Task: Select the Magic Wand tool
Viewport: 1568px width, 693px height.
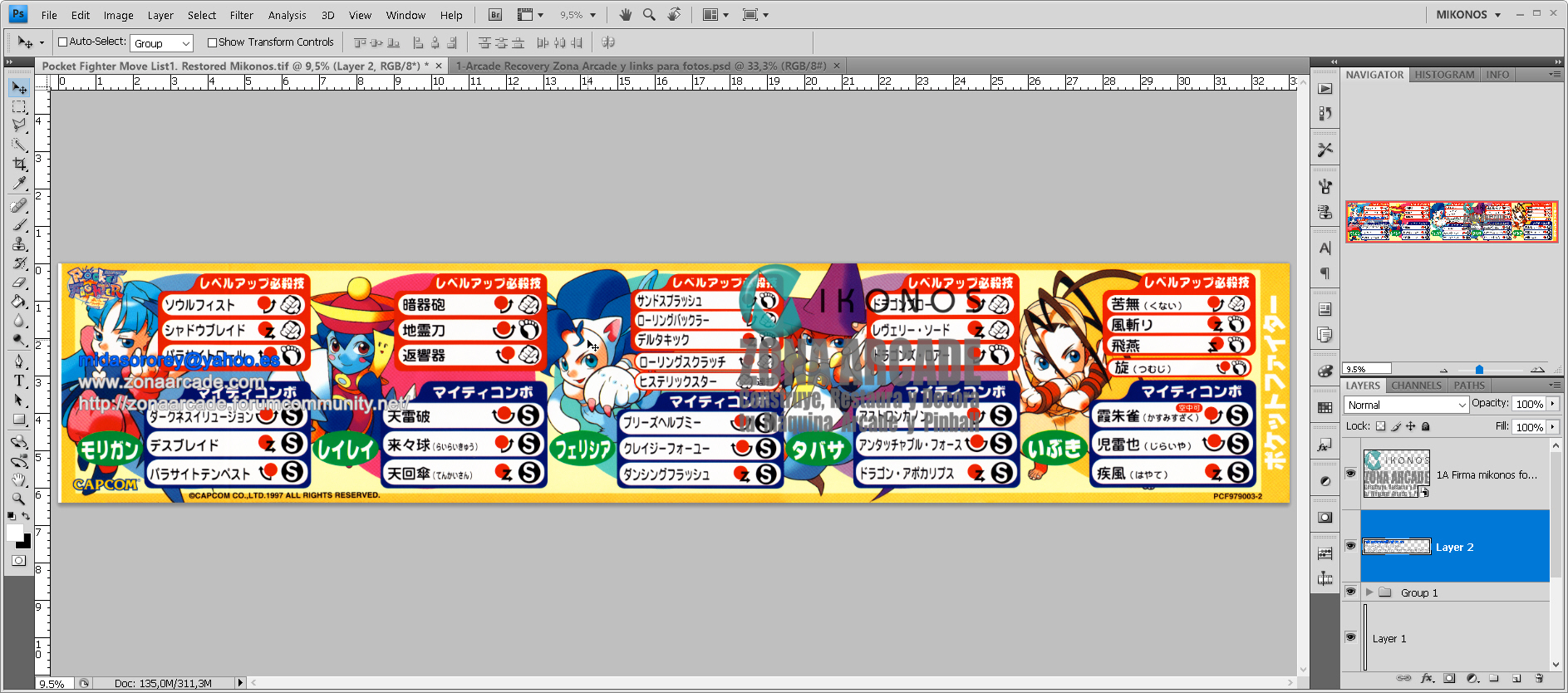Action: click(19, 145)
